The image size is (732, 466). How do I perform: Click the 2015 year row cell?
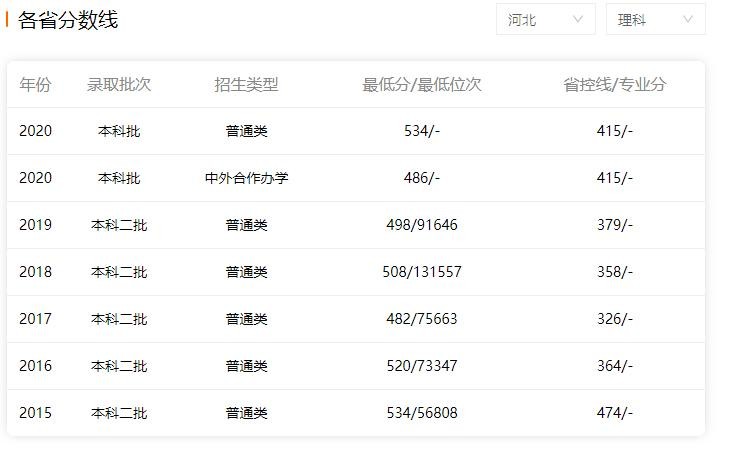[x=35, y=413]
